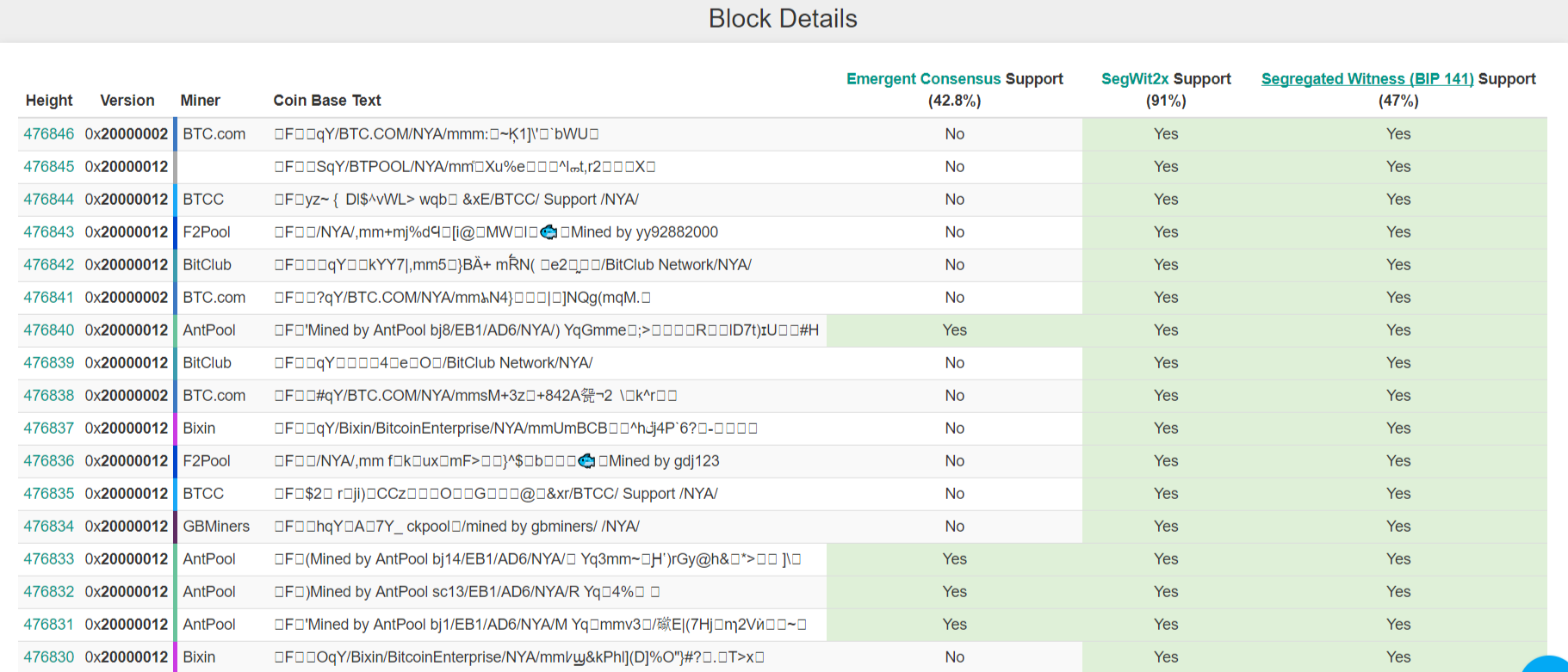Screen dimensions: 1568x672
Task: Select block 476836 height link
Action: pos(49,461)
